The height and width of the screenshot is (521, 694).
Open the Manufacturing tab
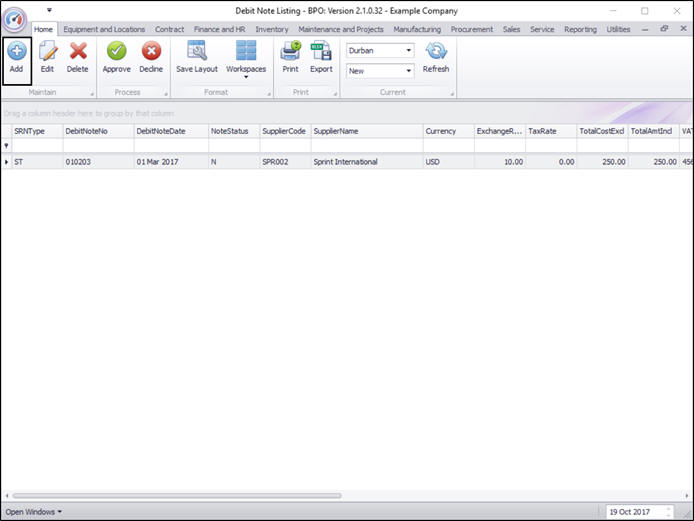pyautogui.click(x=417, y=29)
